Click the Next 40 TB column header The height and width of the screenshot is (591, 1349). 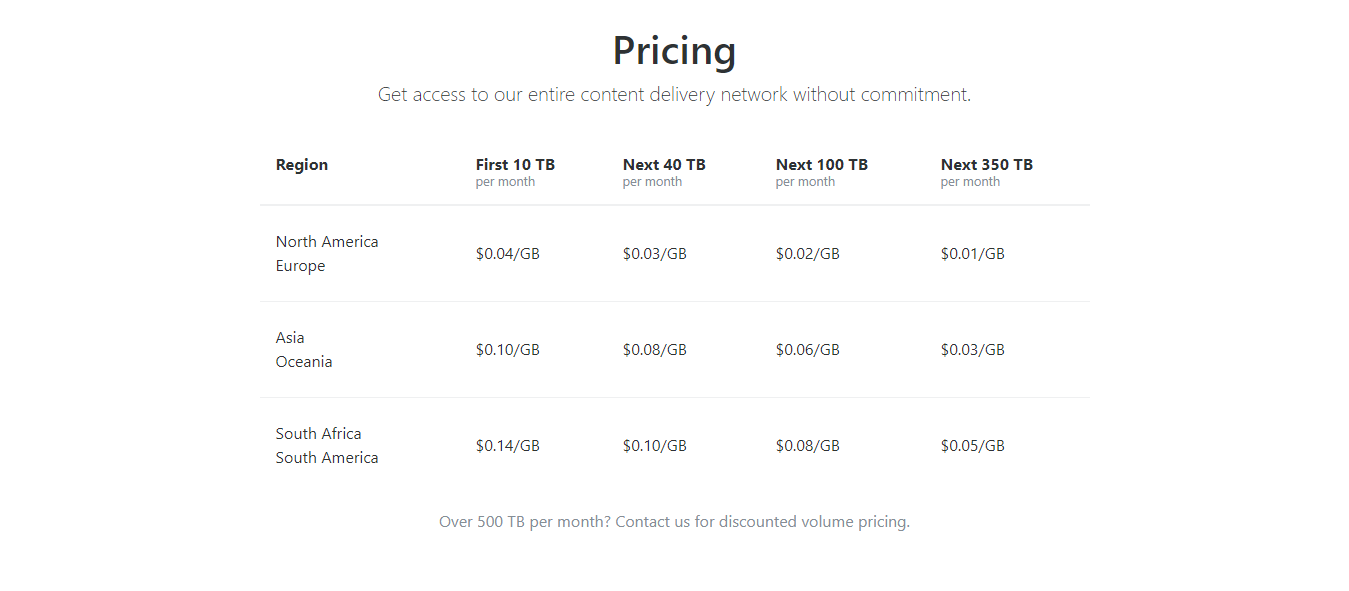[664, 165]
